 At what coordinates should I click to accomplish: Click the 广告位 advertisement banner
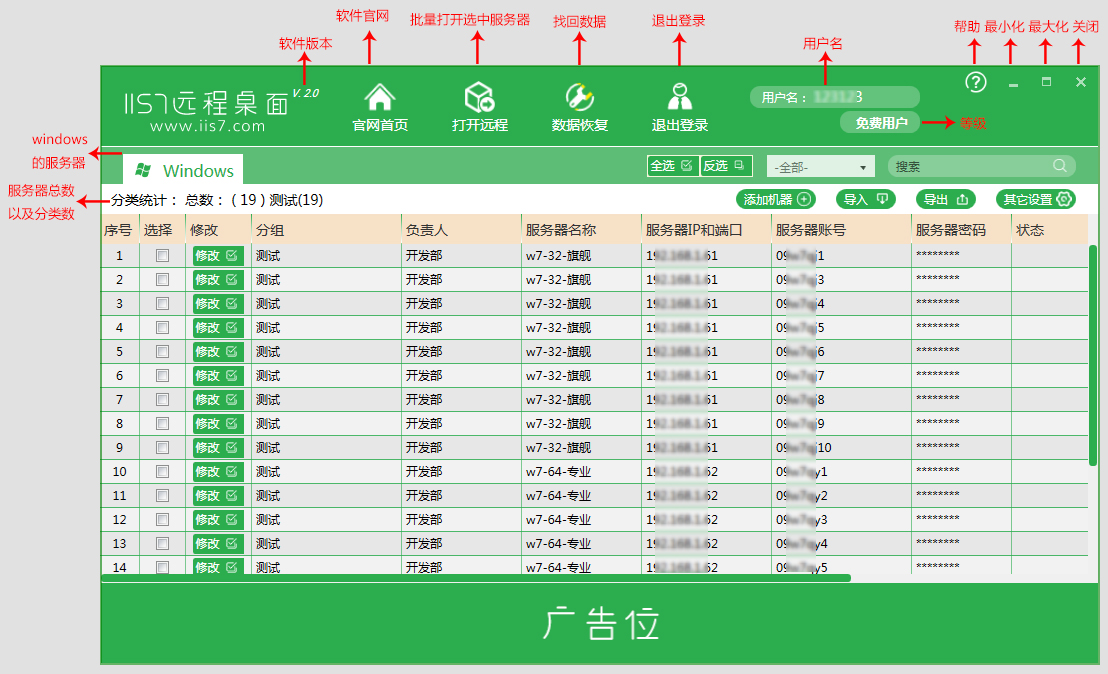[600, 623]
